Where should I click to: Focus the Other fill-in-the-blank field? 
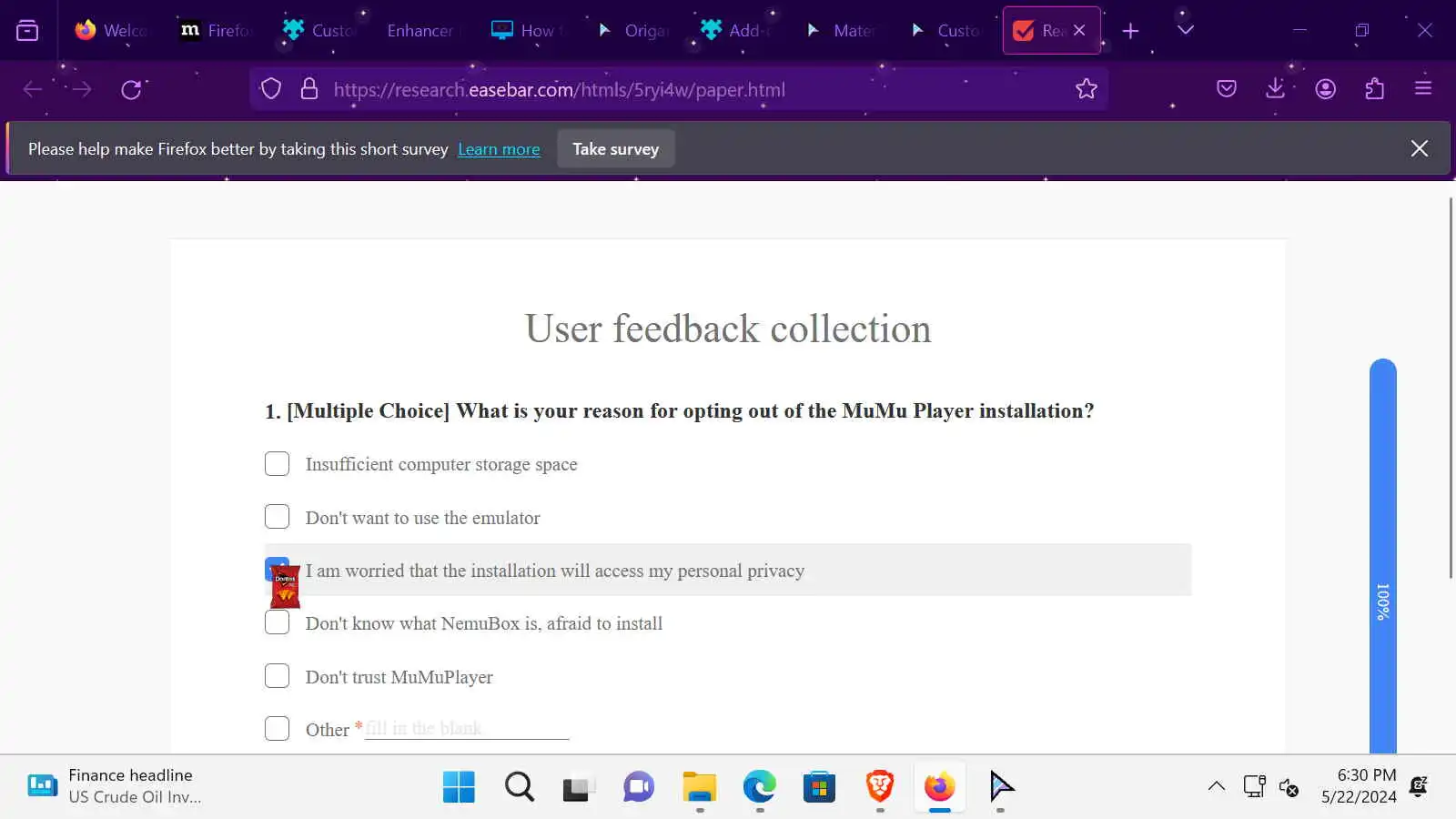pos(467,728)
